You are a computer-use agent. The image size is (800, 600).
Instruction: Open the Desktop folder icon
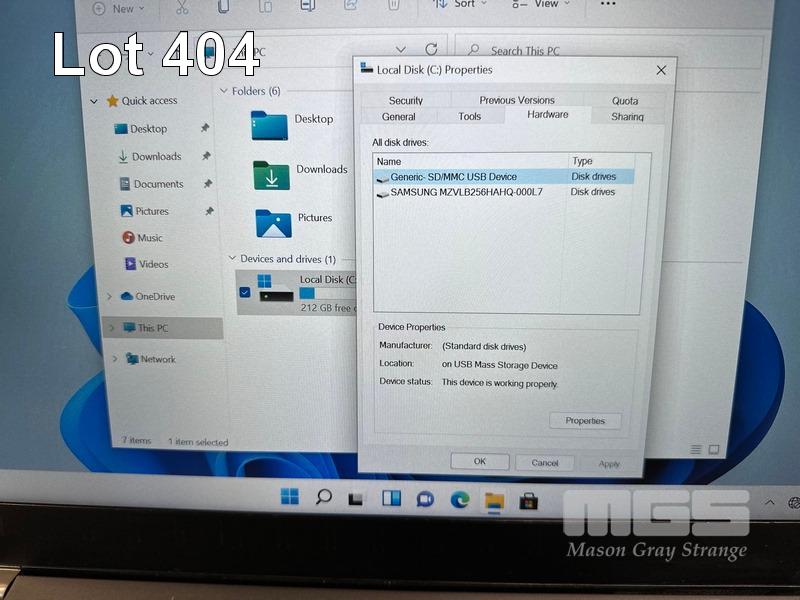pos(269,125)
